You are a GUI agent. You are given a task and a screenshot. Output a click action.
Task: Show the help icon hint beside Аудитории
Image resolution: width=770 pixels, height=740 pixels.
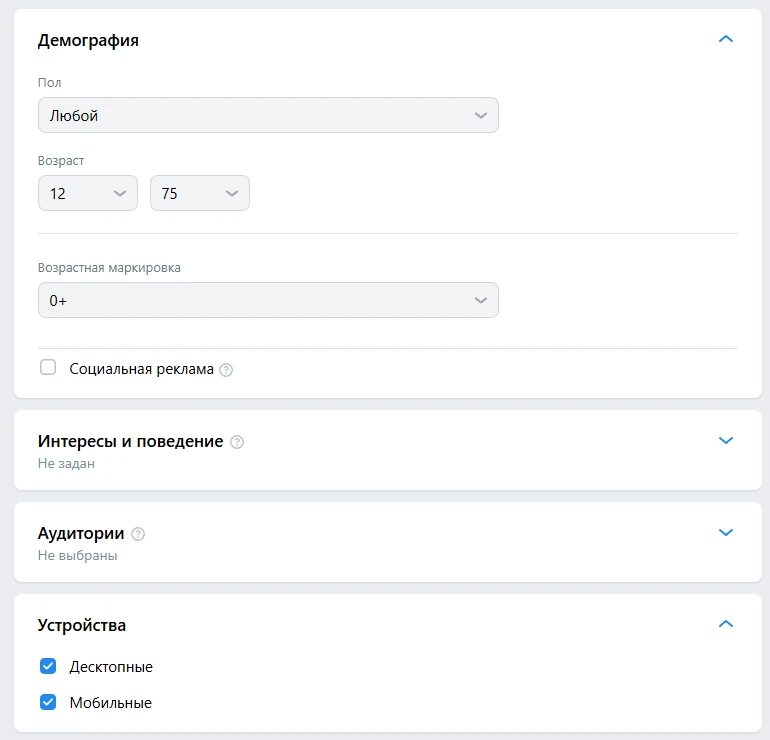(x=138, y=534)
